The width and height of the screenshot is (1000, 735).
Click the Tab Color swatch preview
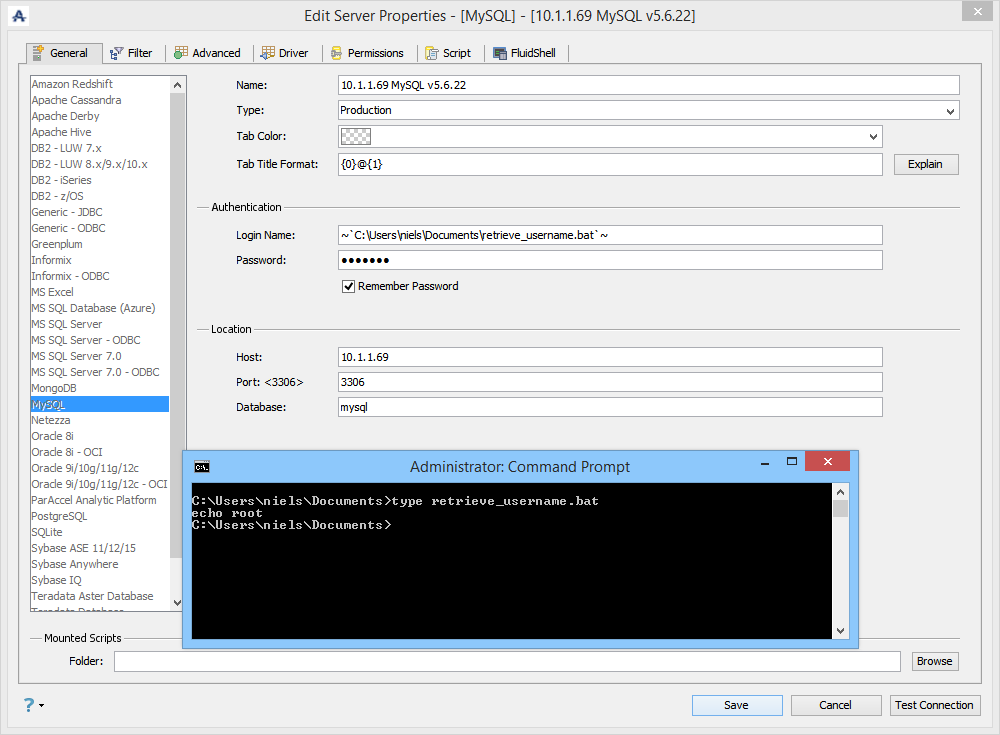(x=355, y=136)
